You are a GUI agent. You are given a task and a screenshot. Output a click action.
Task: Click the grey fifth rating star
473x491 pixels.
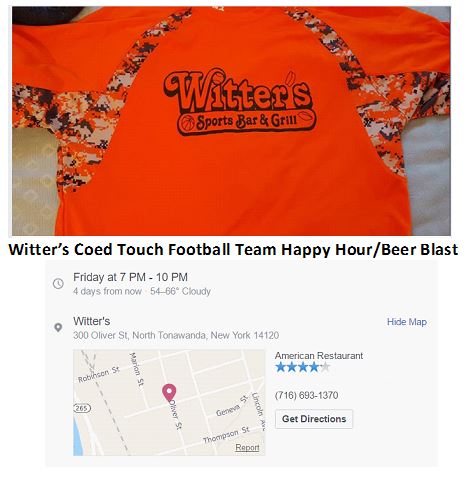[x=325, y=367]
